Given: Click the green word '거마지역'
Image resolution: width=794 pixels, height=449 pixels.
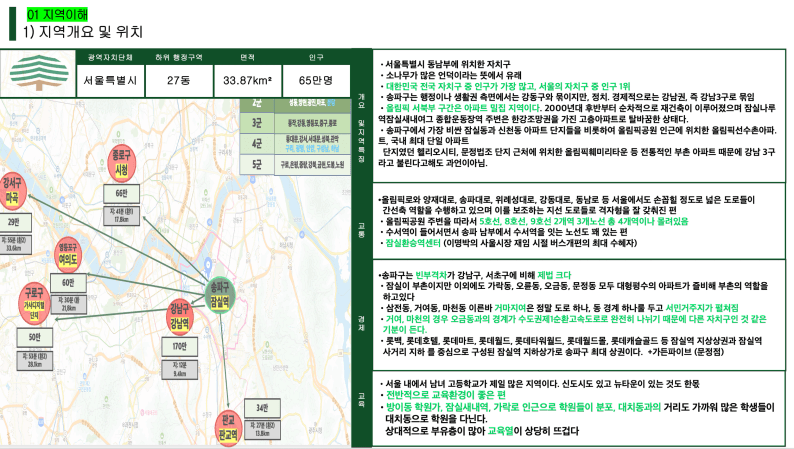Looking at the screenshot, I should pyautogui.click(x=510, y=308).
